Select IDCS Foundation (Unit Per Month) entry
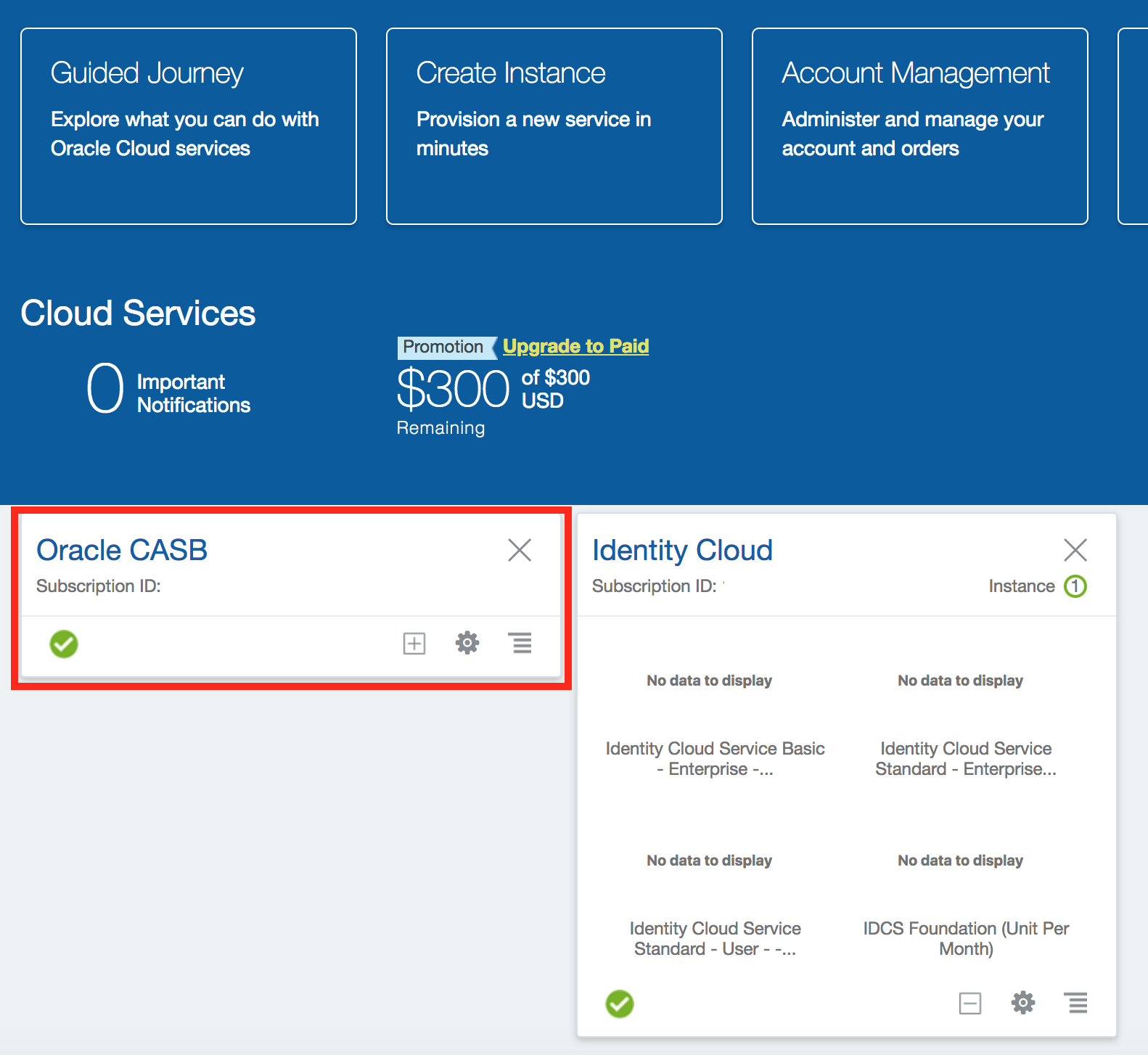This screenshot has height=1055, width=1148. point(966,938)
